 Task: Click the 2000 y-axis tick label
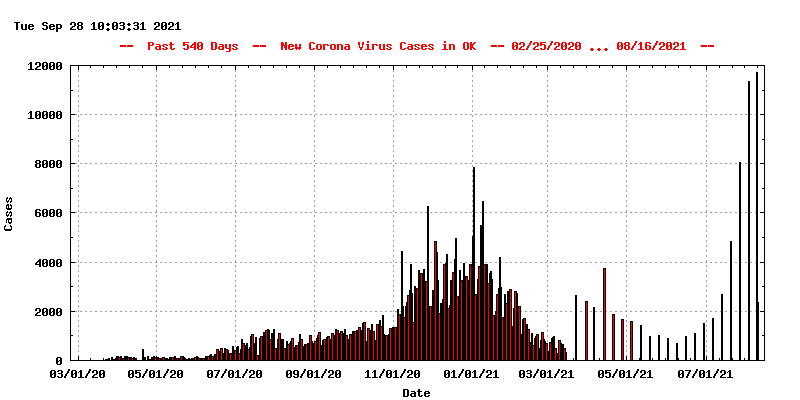tap(48, 312)
